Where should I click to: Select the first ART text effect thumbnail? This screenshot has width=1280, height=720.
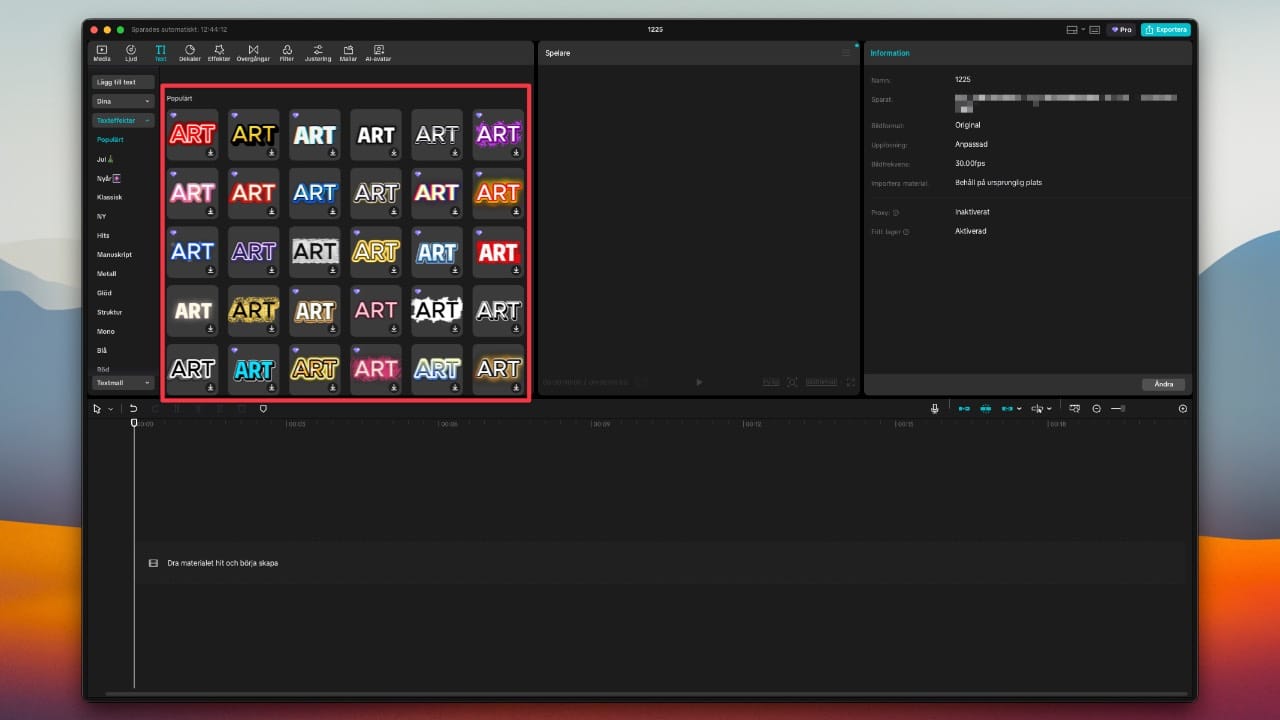click(x=191, y=134)
